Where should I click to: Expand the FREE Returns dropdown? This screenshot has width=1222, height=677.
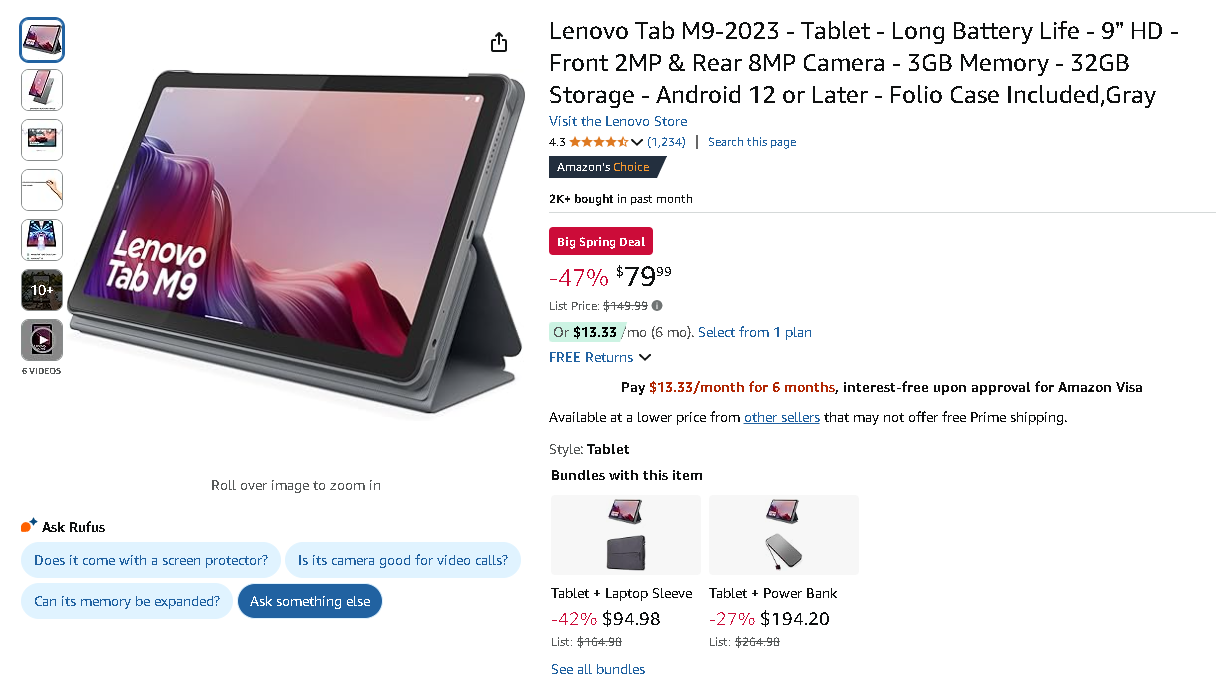[x=644, y=358]
